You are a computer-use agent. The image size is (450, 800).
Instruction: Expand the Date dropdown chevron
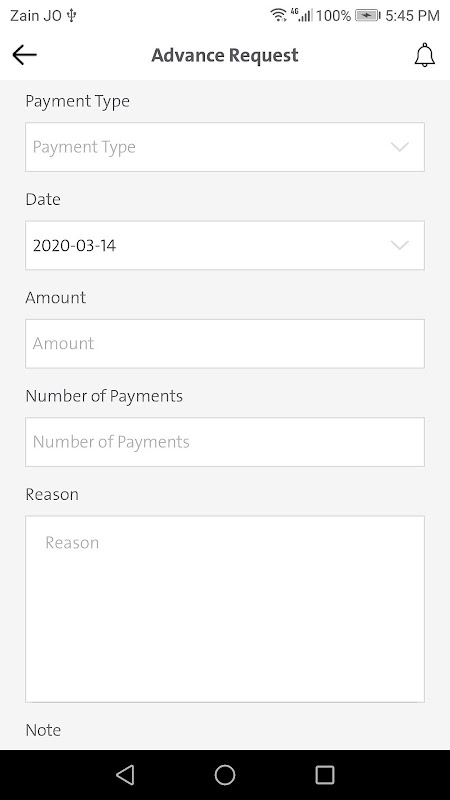(x=400, y=245)
